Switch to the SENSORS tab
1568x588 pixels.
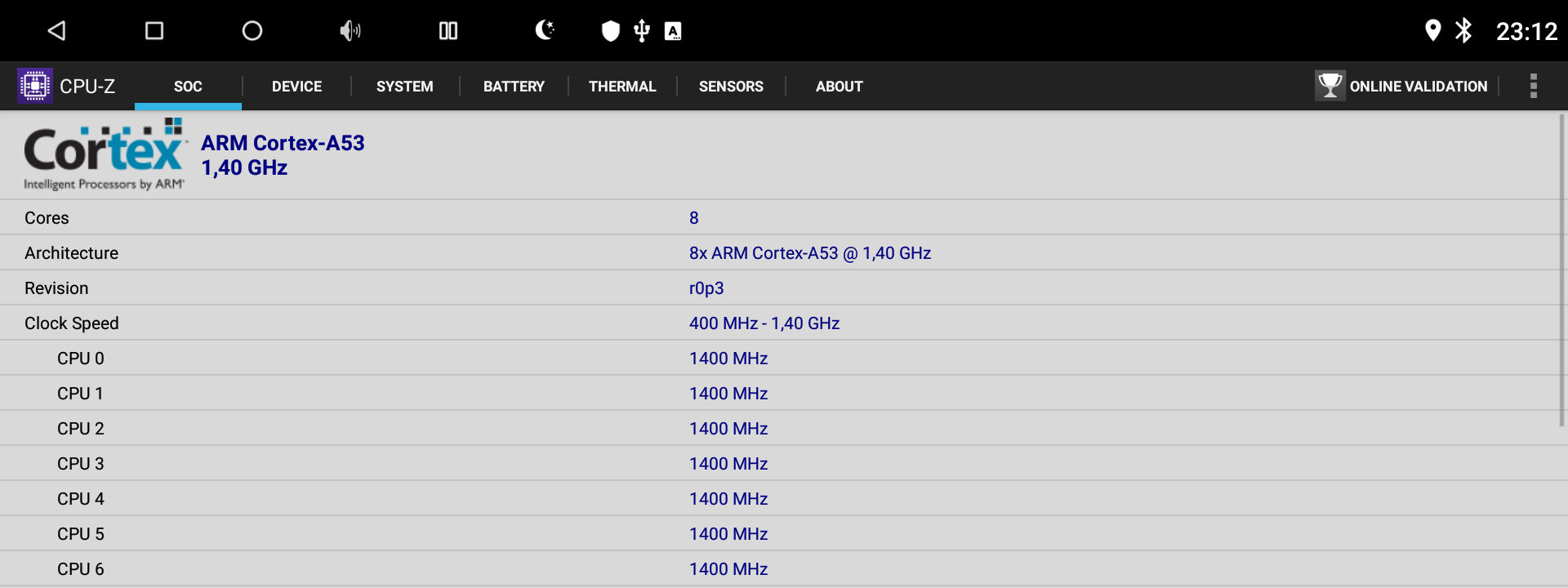click(731, 87)
